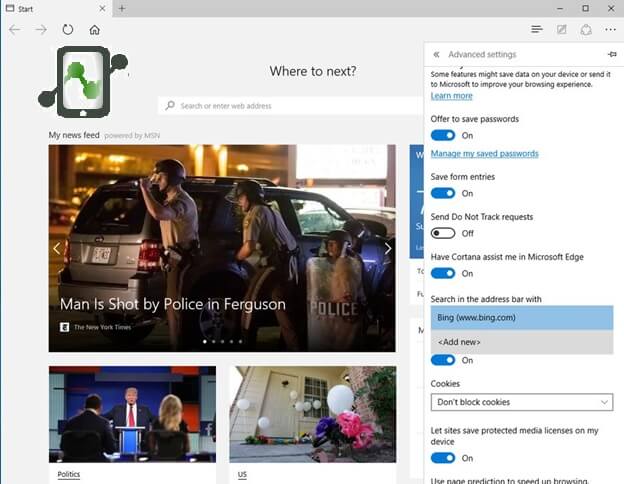Pin the Advanced settings pane

[x=612, y=54]
